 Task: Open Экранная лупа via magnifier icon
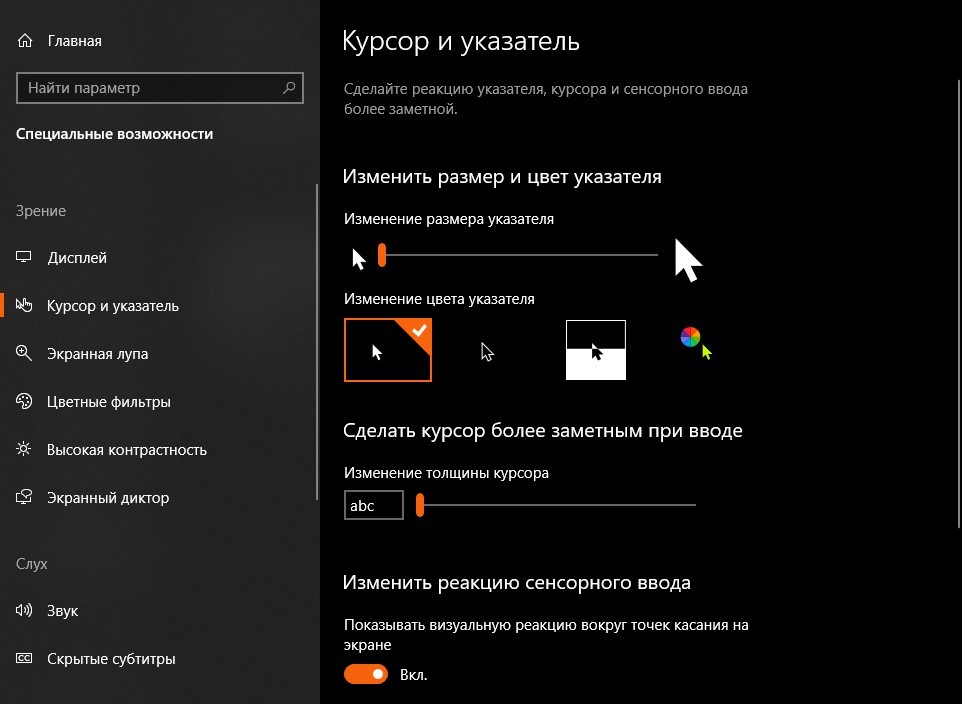[25, 354]
